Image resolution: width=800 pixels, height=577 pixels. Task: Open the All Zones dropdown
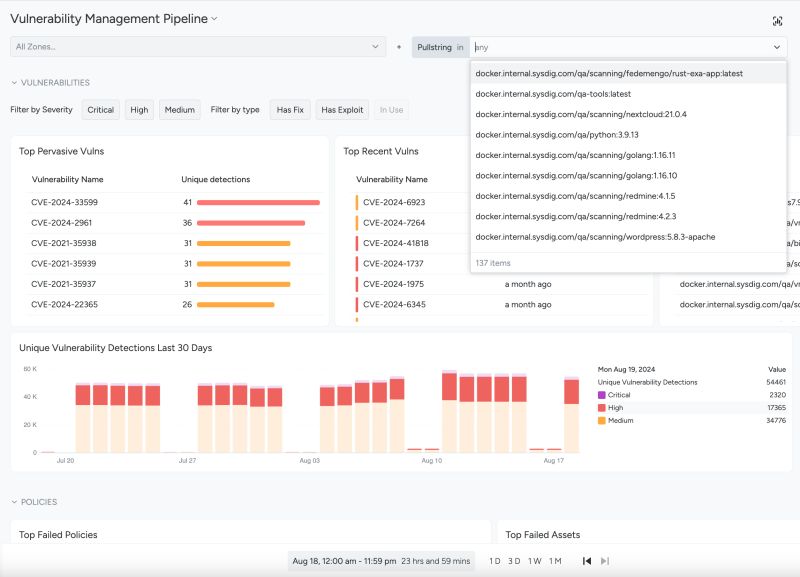195,45
